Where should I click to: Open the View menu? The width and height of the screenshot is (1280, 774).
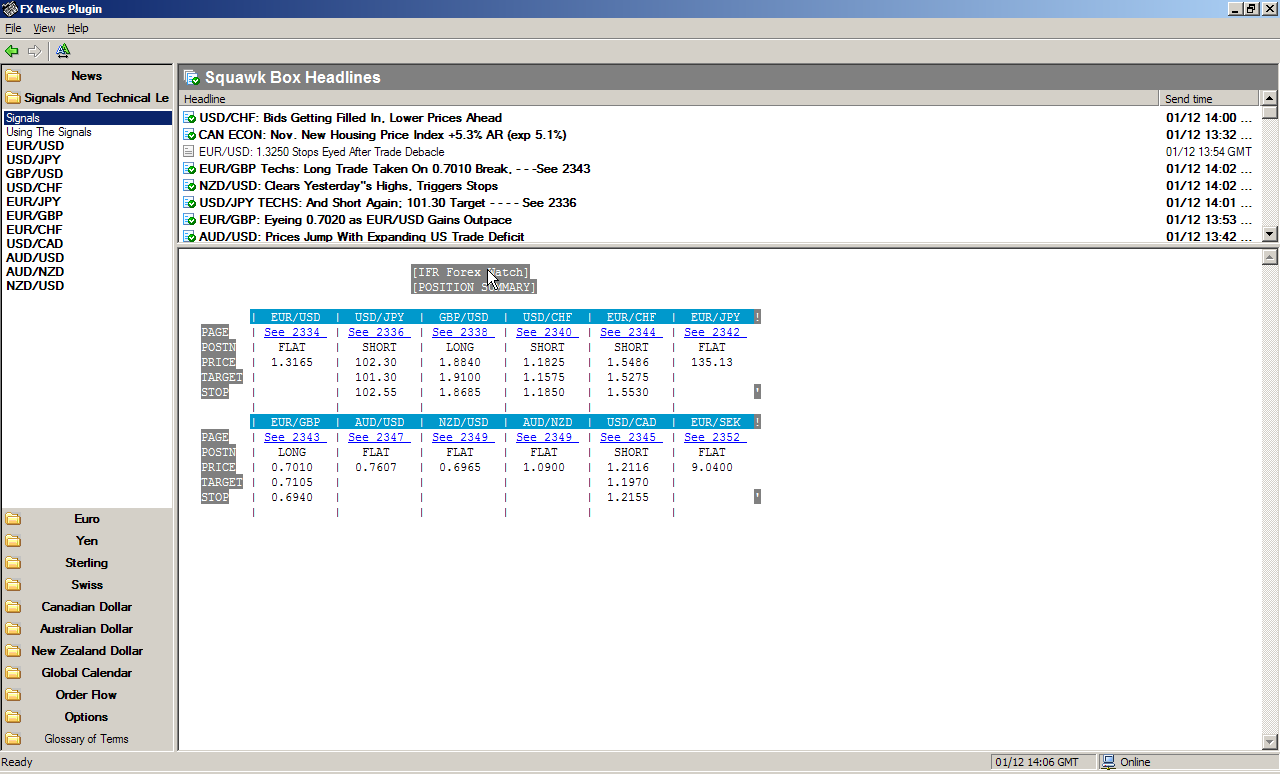[x=44, y=28]
